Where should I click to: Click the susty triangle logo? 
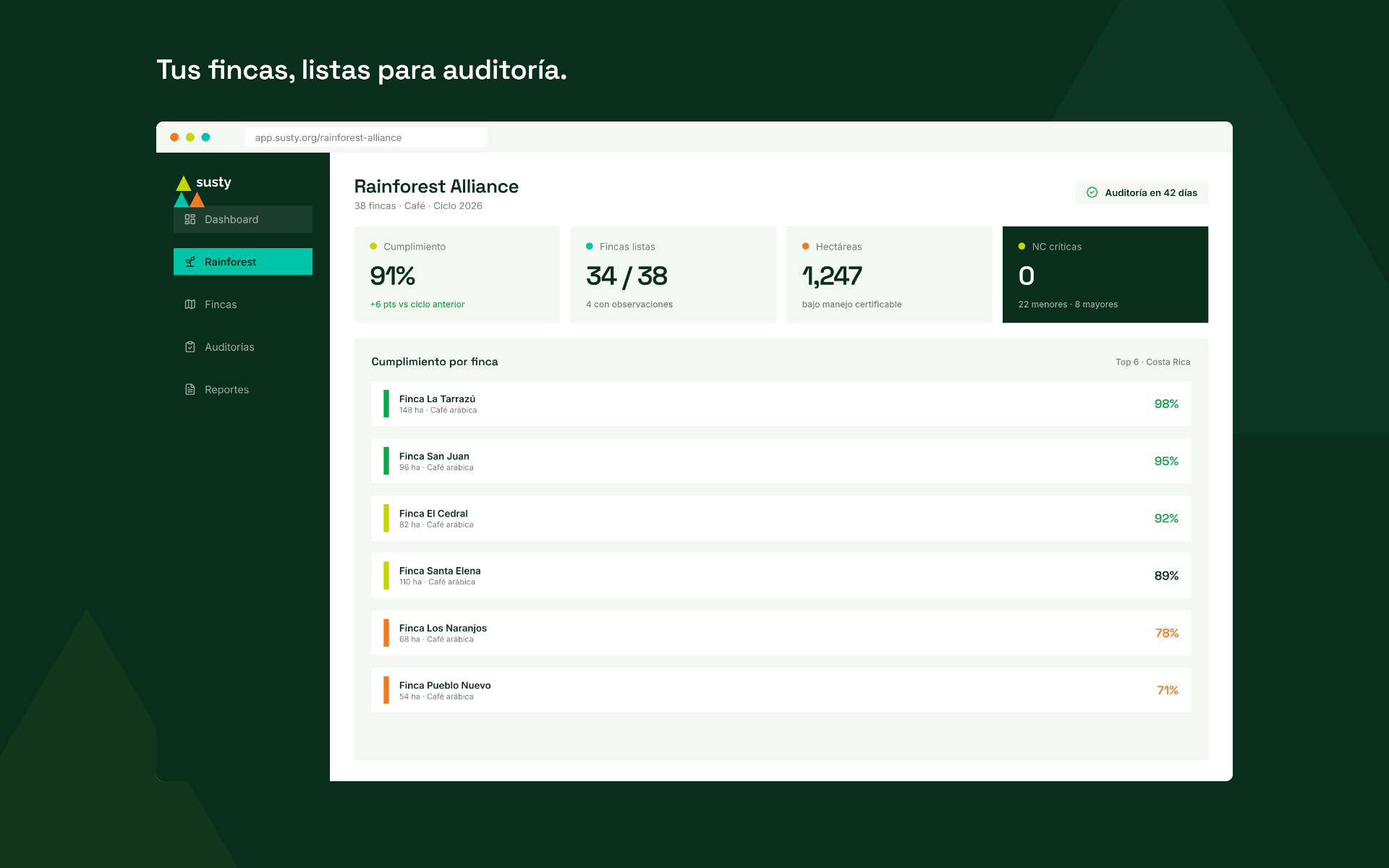click(190, 191)
